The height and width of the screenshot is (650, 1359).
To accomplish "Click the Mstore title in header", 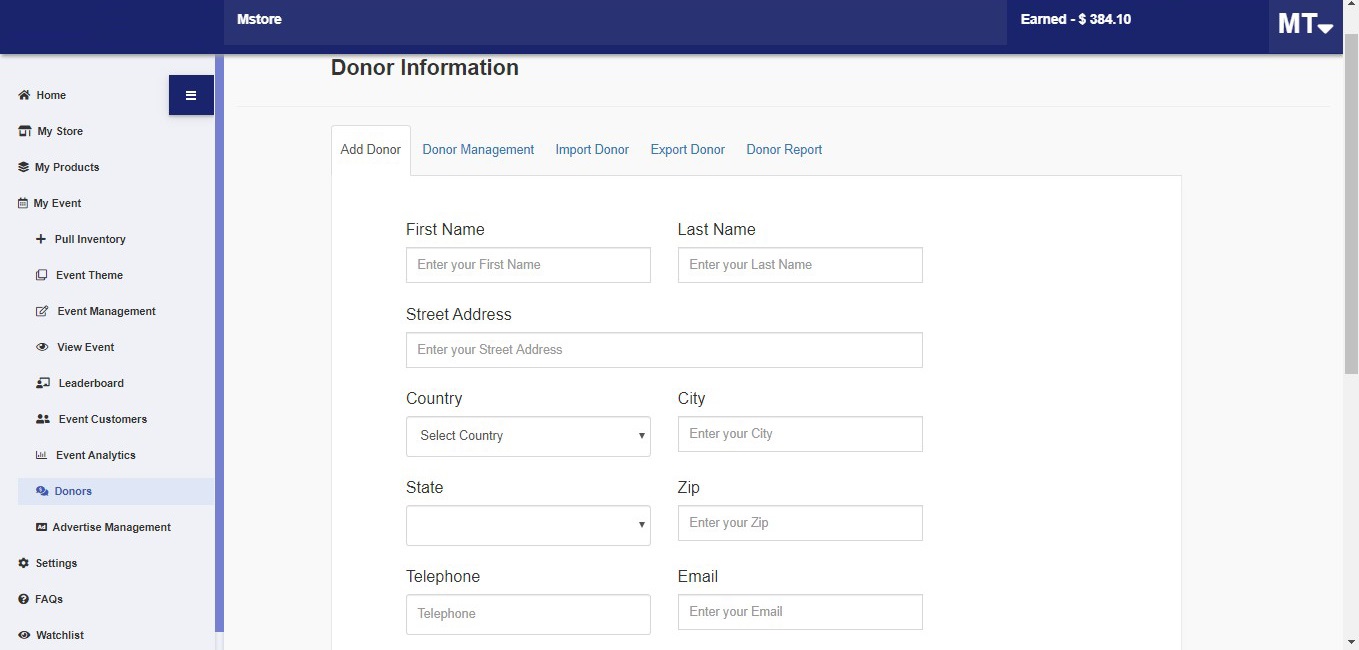I will click(x=259, y=19).
